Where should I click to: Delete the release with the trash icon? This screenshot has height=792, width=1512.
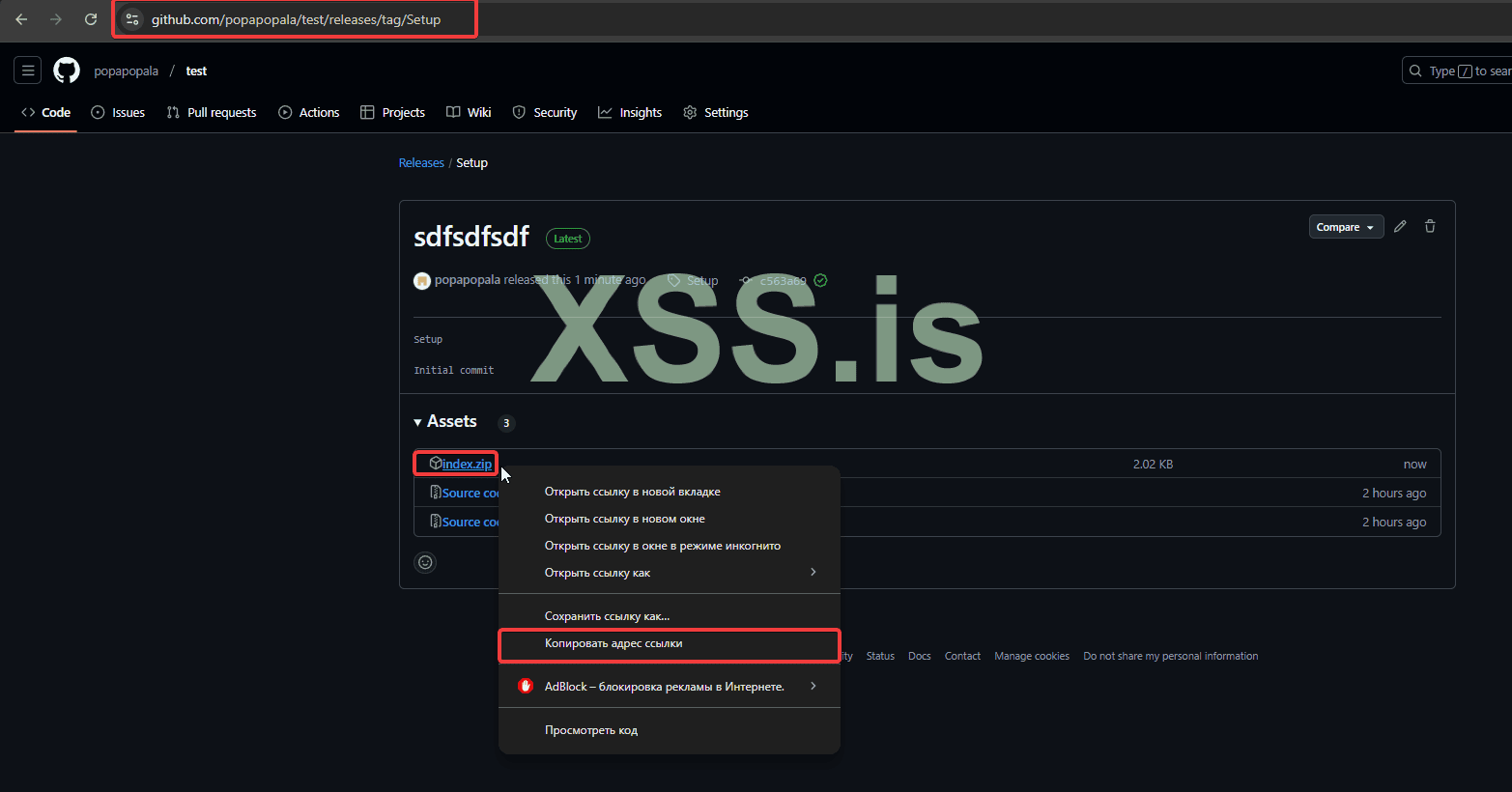pos(1430,226)
